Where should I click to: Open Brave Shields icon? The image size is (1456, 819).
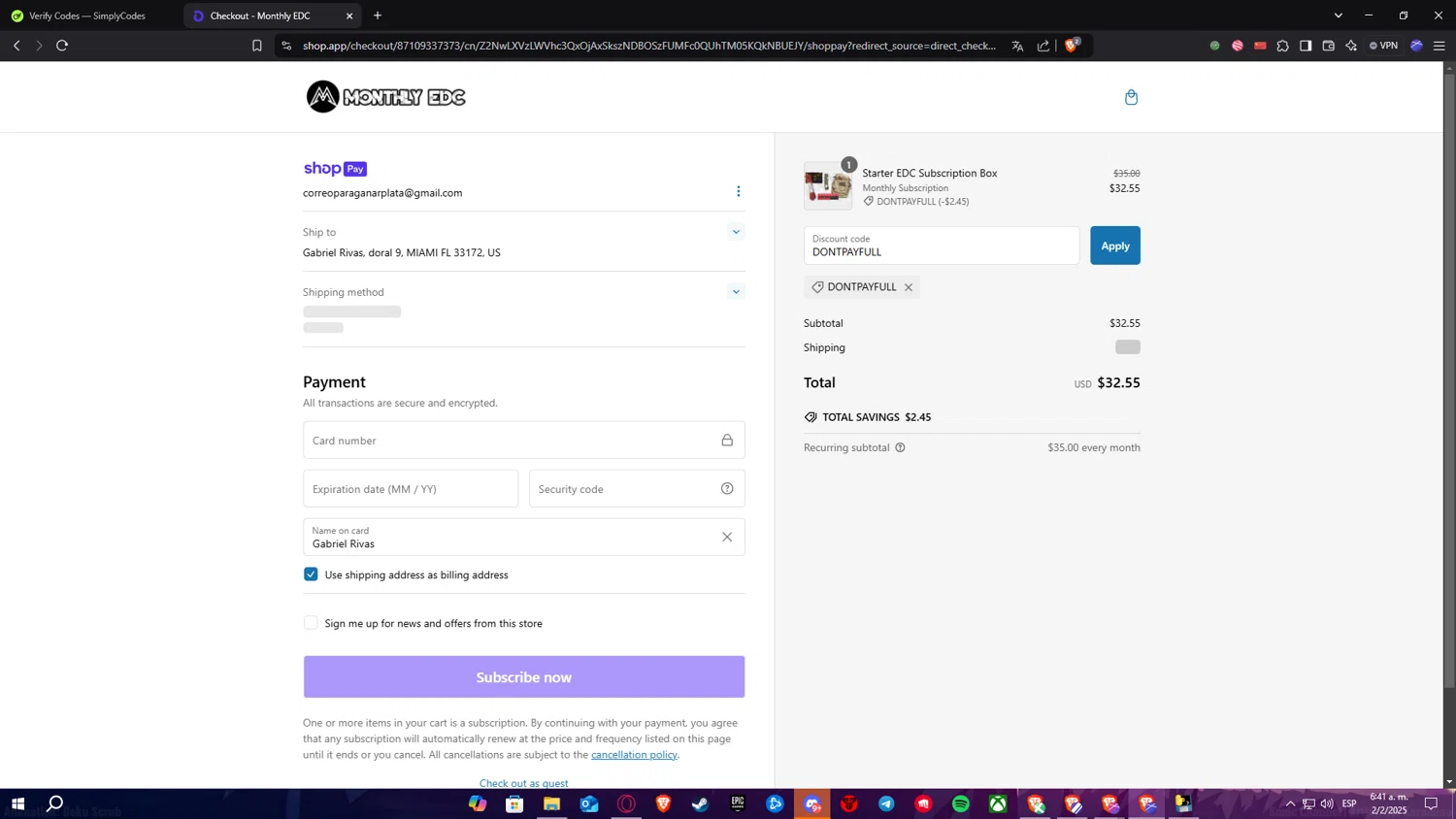pos(1072,45)
